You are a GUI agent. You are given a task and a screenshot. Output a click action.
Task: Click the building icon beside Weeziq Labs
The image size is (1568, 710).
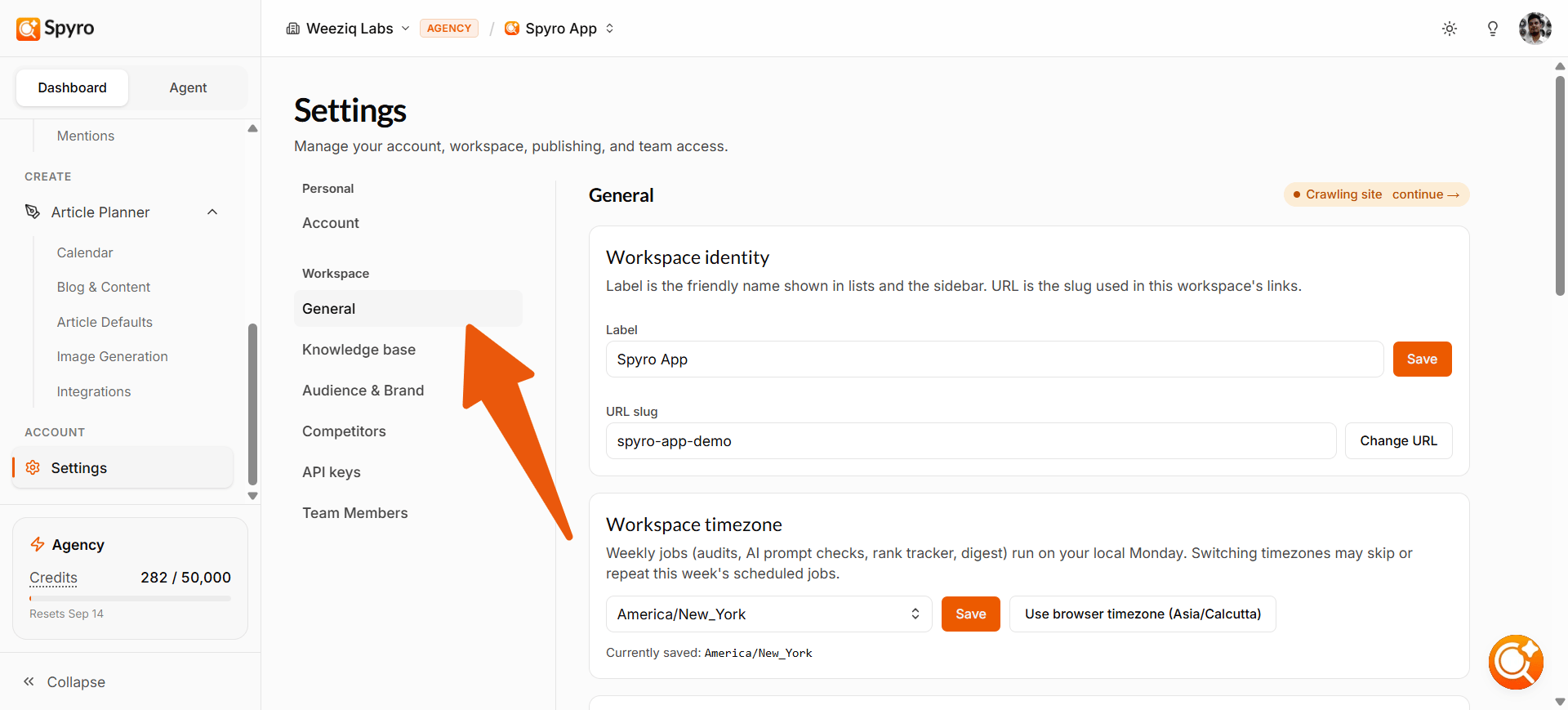tap(292, 29)
